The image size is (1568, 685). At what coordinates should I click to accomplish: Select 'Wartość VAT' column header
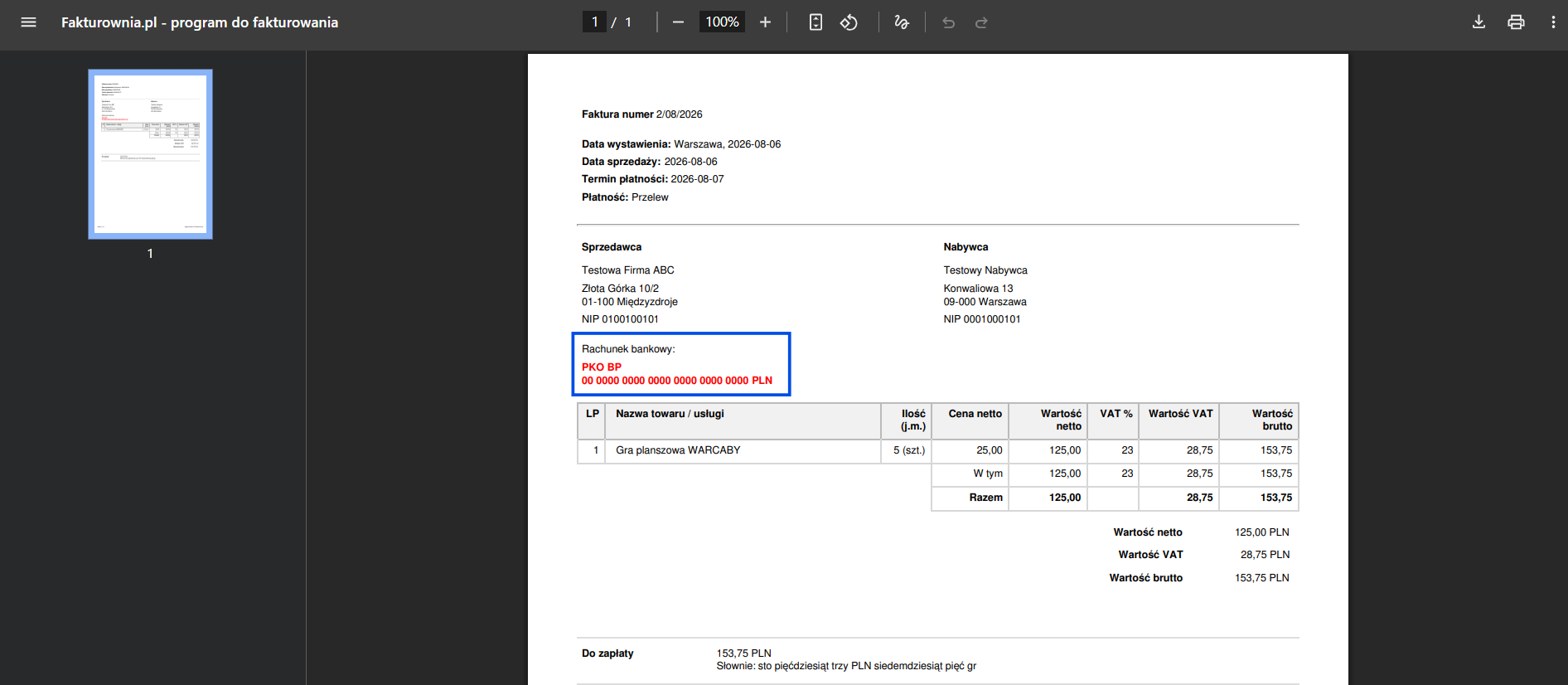(x=1180, y=414)
